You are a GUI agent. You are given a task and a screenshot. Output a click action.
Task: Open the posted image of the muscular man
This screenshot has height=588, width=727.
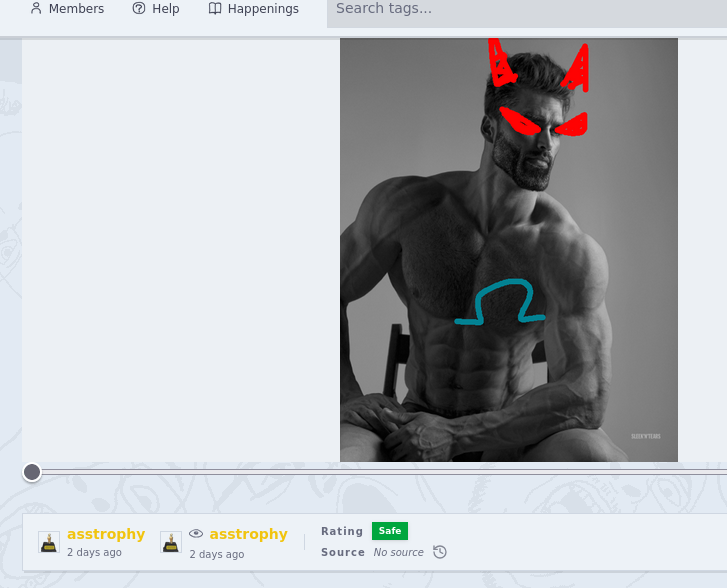tap(509, 249)
